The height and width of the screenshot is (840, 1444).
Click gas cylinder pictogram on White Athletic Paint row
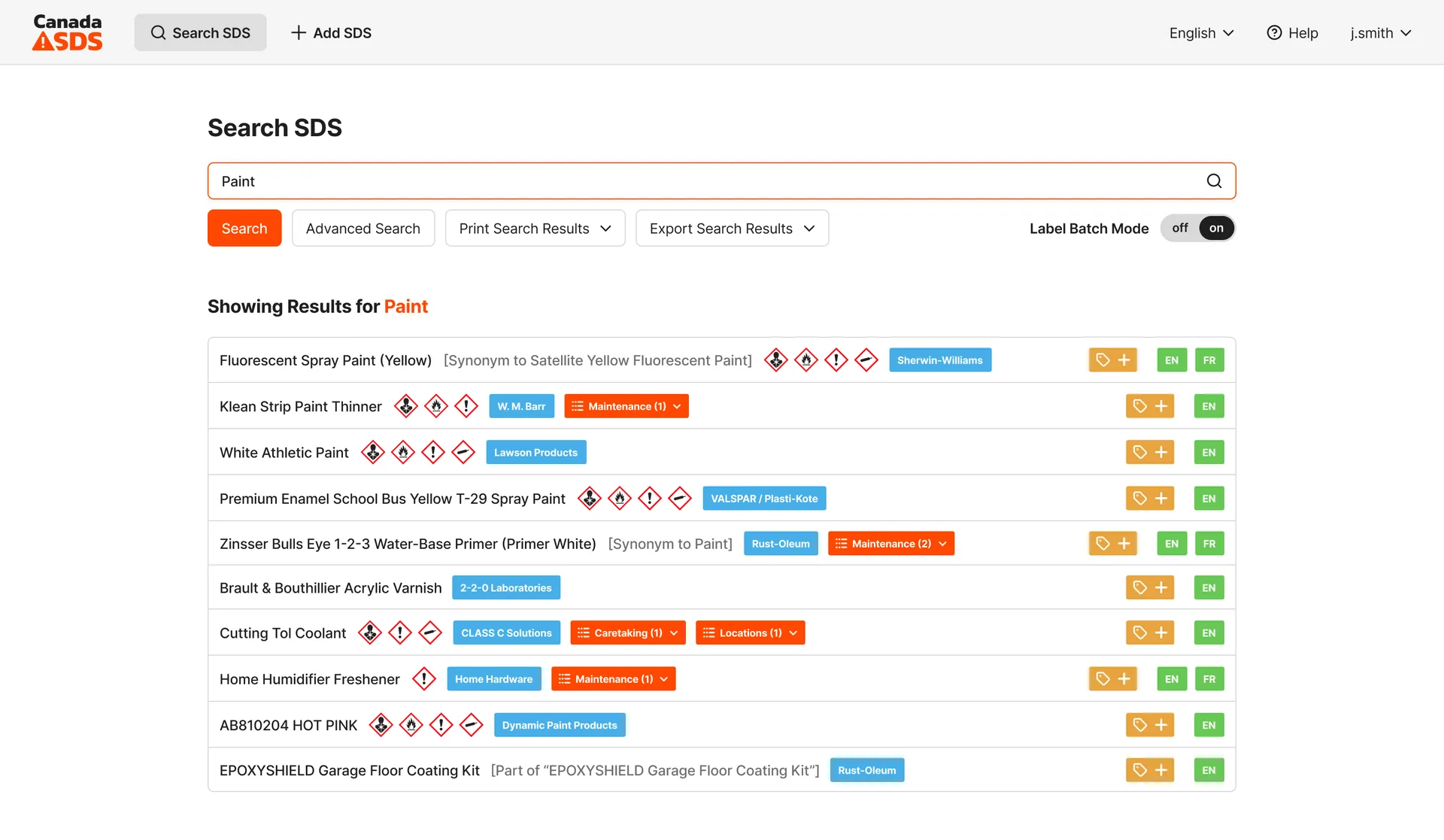(463, 452)
